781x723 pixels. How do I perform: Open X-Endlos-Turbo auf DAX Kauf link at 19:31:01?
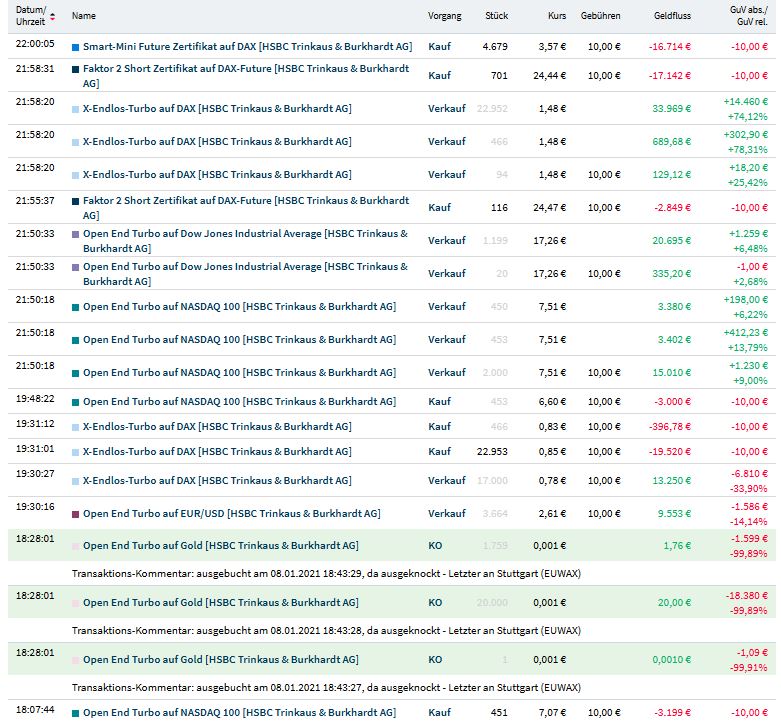coord(217,451)
